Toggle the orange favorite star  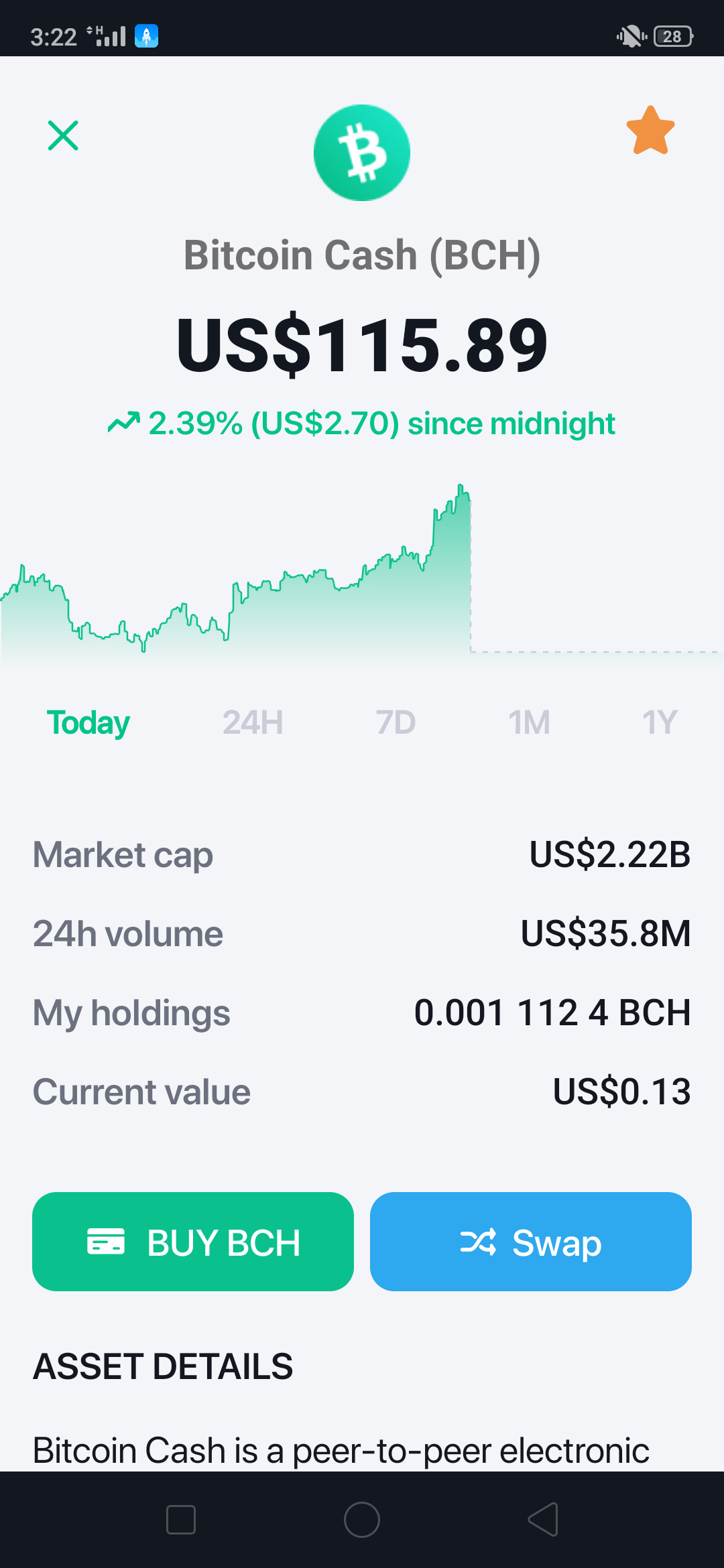pos(650,131)
